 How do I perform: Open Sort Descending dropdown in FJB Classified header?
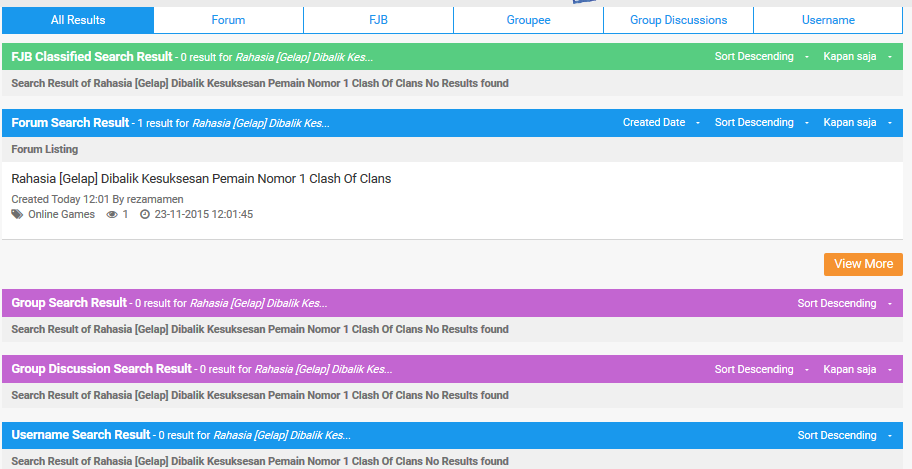point(760,57)
